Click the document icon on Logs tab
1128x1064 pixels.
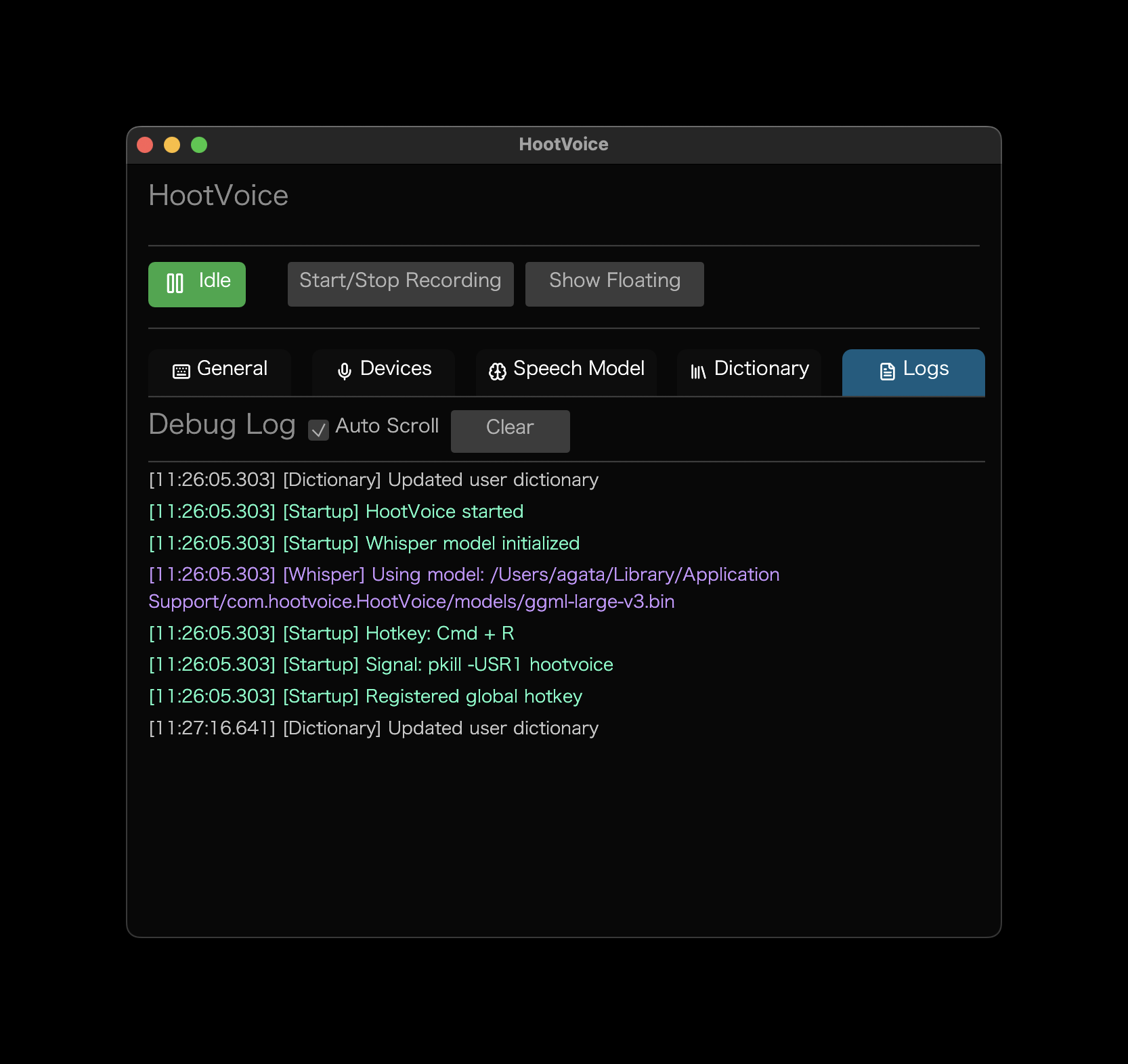[887, 371]
